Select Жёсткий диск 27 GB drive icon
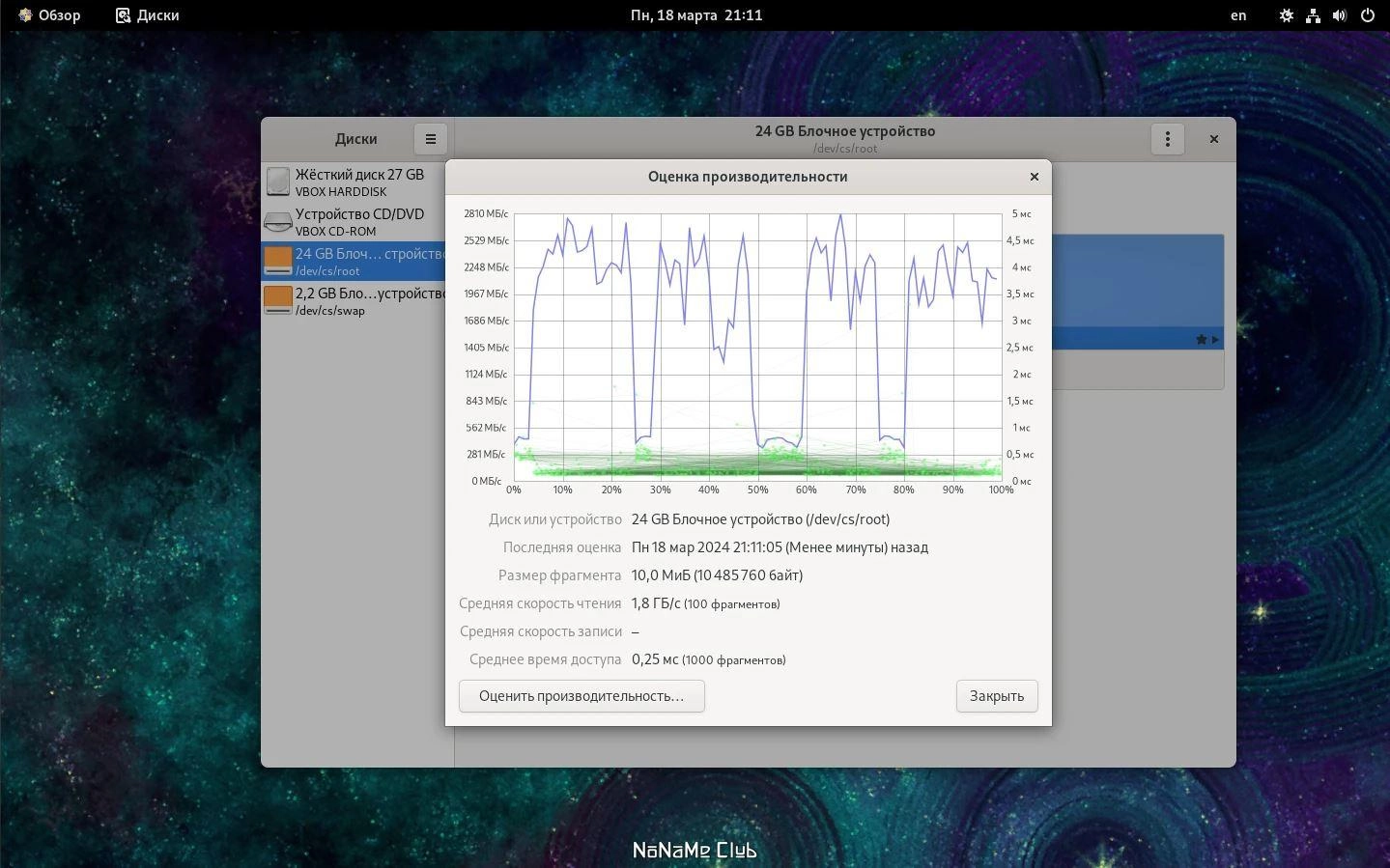This screenshot has width=1390, height=868. coord(278,182)
